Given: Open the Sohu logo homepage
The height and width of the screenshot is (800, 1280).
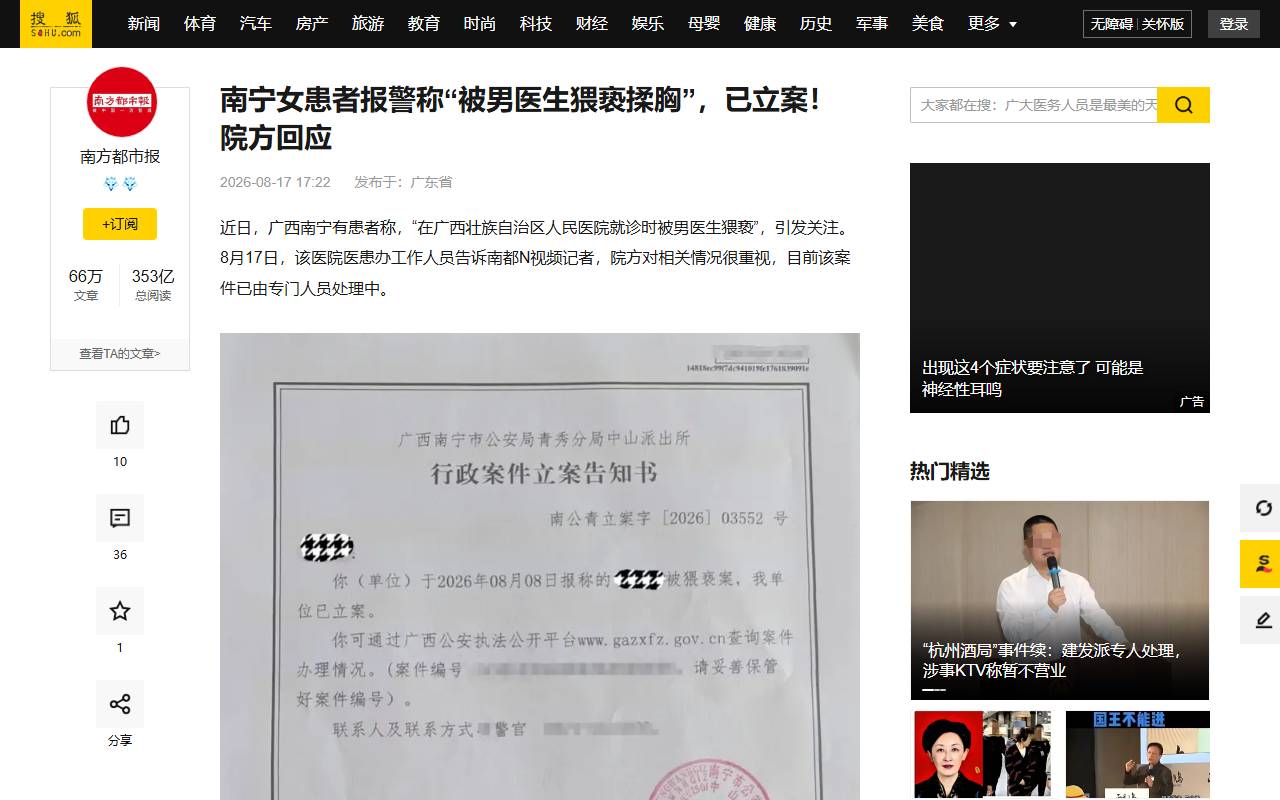Looking at the screenshot, I should 56,23.
